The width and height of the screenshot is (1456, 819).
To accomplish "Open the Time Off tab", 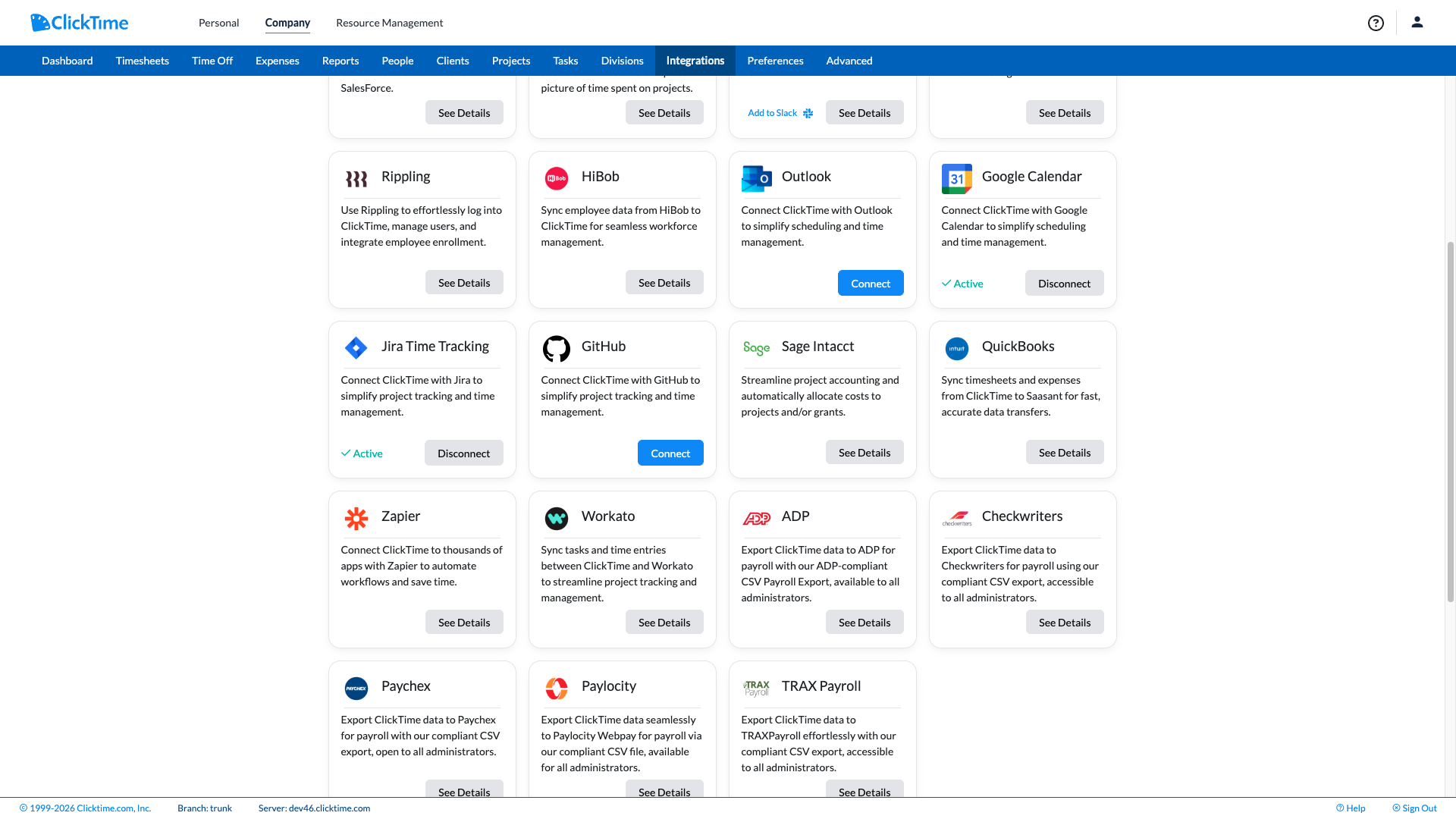I will 212,61.
